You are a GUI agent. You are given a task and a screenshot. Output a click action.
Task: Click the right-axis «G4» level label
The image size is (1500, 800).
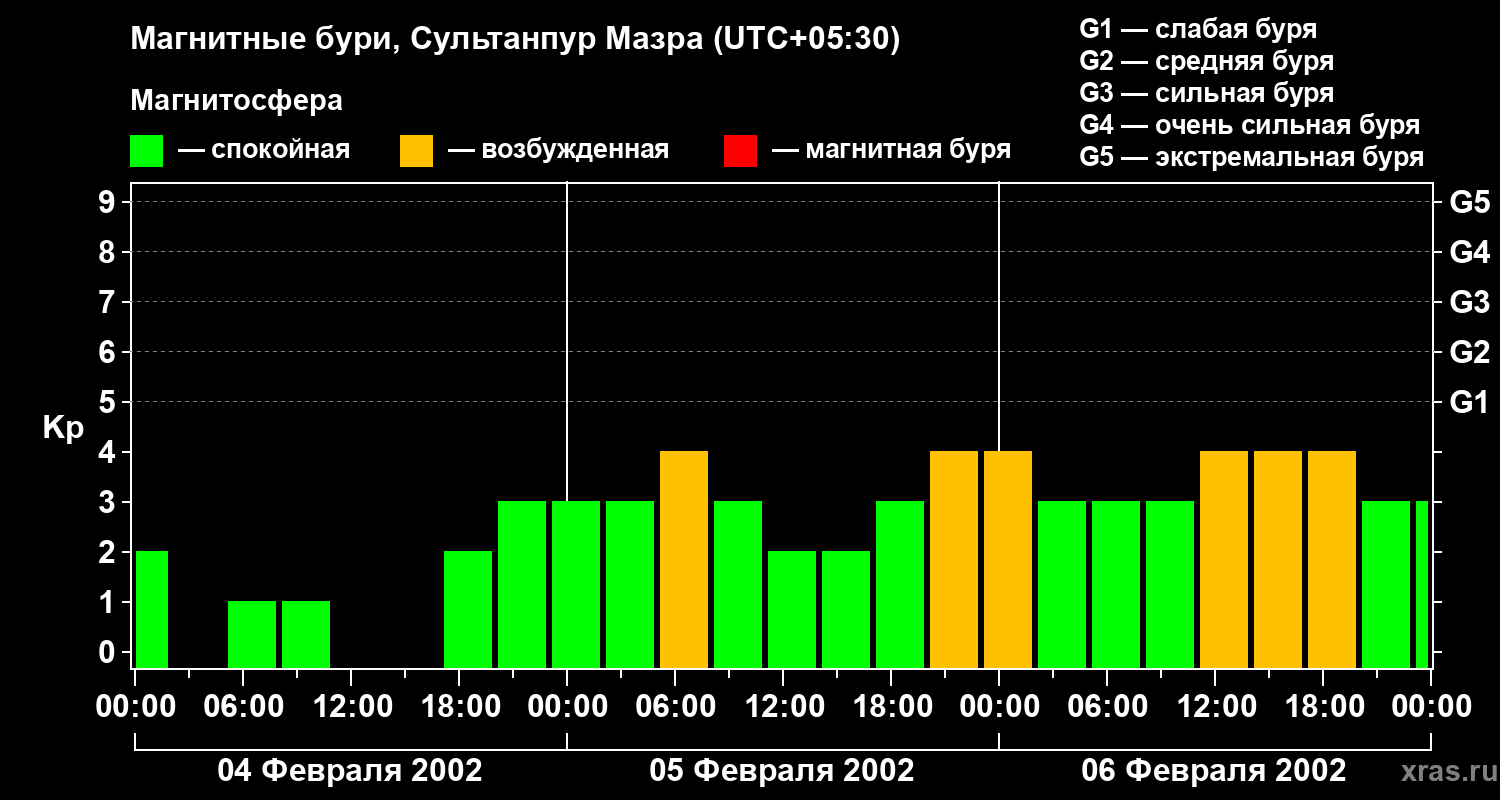[x=1469, y=252]
